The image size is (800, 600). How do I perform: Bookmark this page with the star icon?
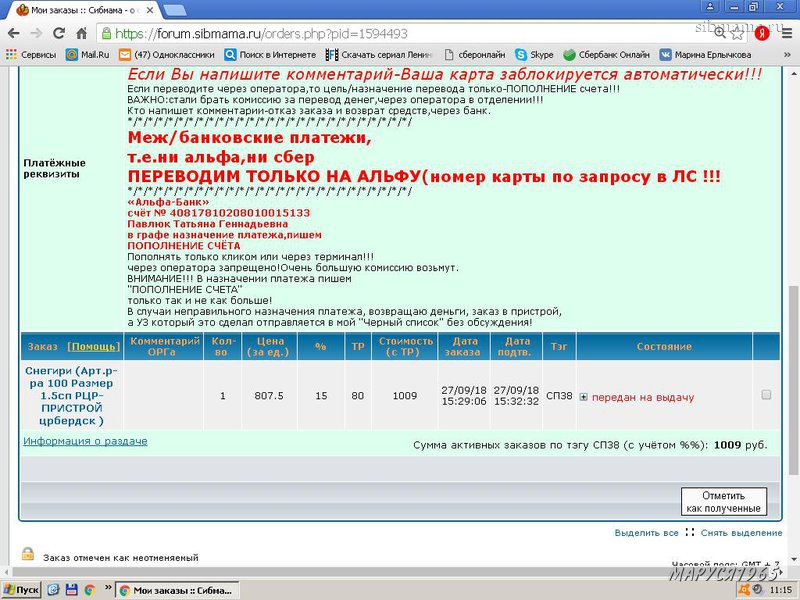[737, 34]
